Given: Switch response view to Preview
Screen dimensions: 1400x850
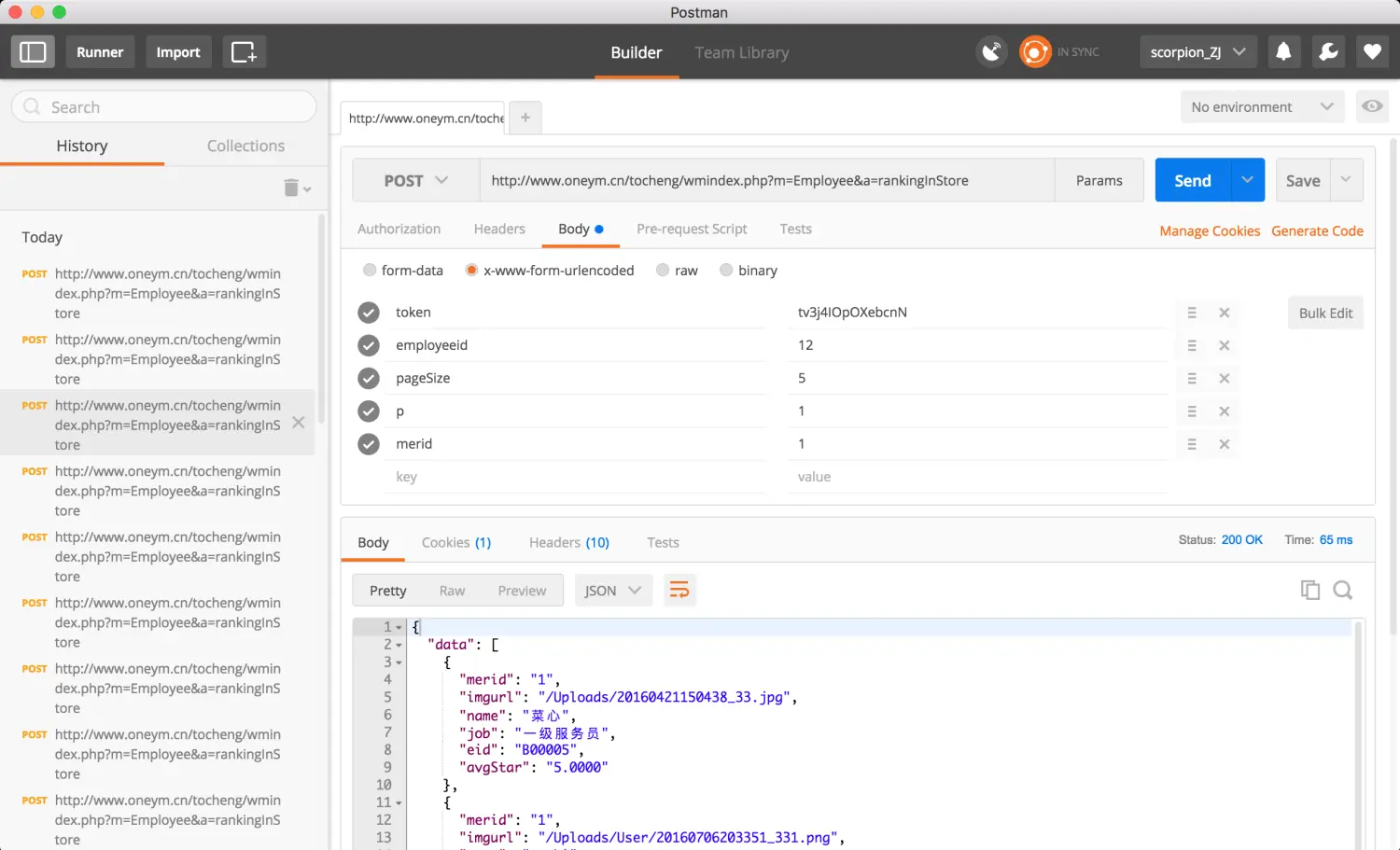Looking at the screenshot, I should (522, 591).
